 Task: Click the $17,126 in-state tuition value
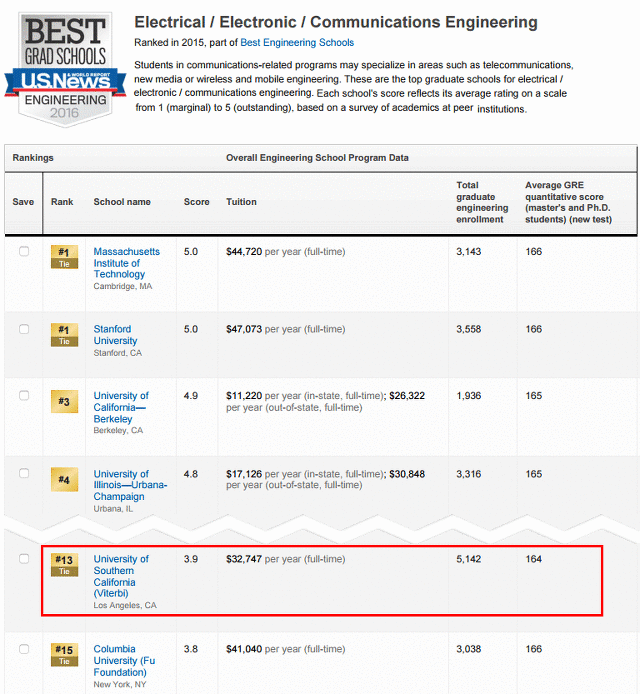[x=244, y=474]
